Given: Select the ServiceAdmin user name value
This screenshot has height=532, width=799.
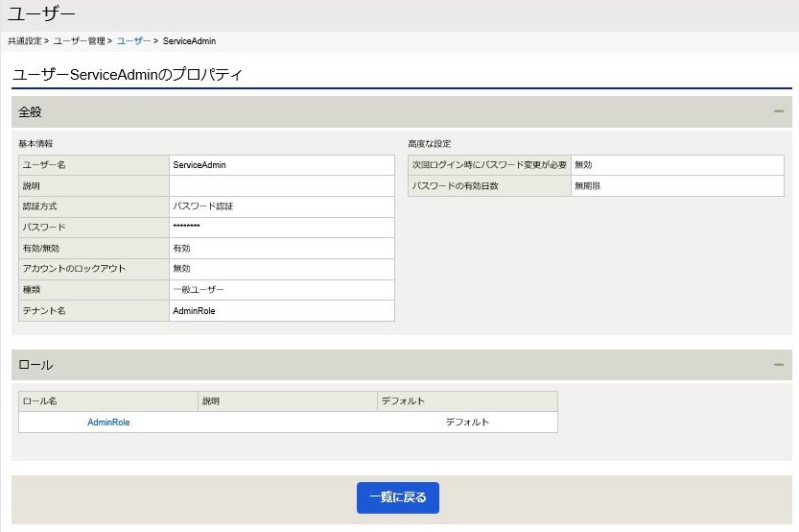Looking at the screenshot, I should (x=282, y=165).
